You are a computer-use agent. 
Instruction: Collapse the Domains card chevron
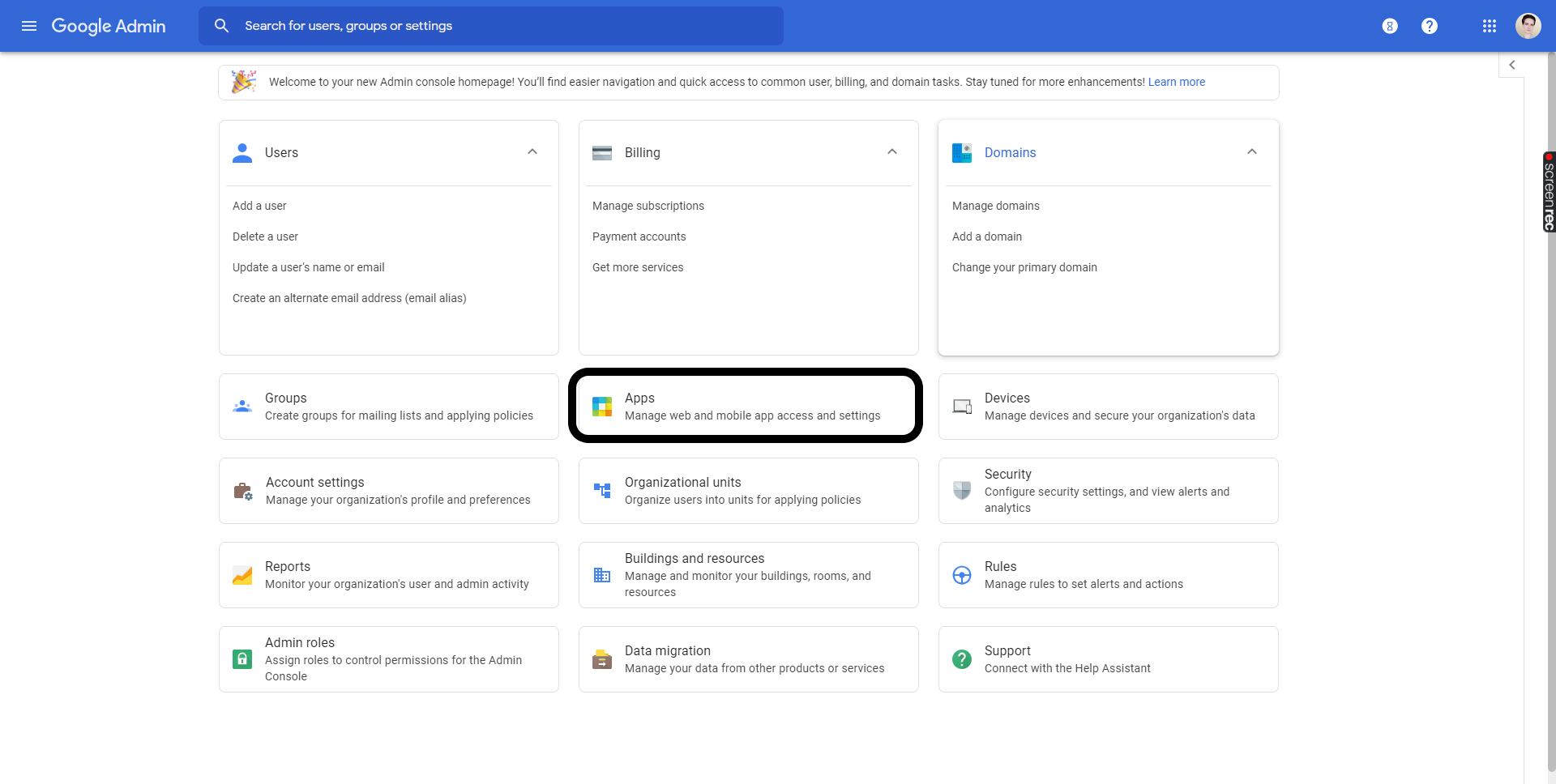click(1252, 151)
